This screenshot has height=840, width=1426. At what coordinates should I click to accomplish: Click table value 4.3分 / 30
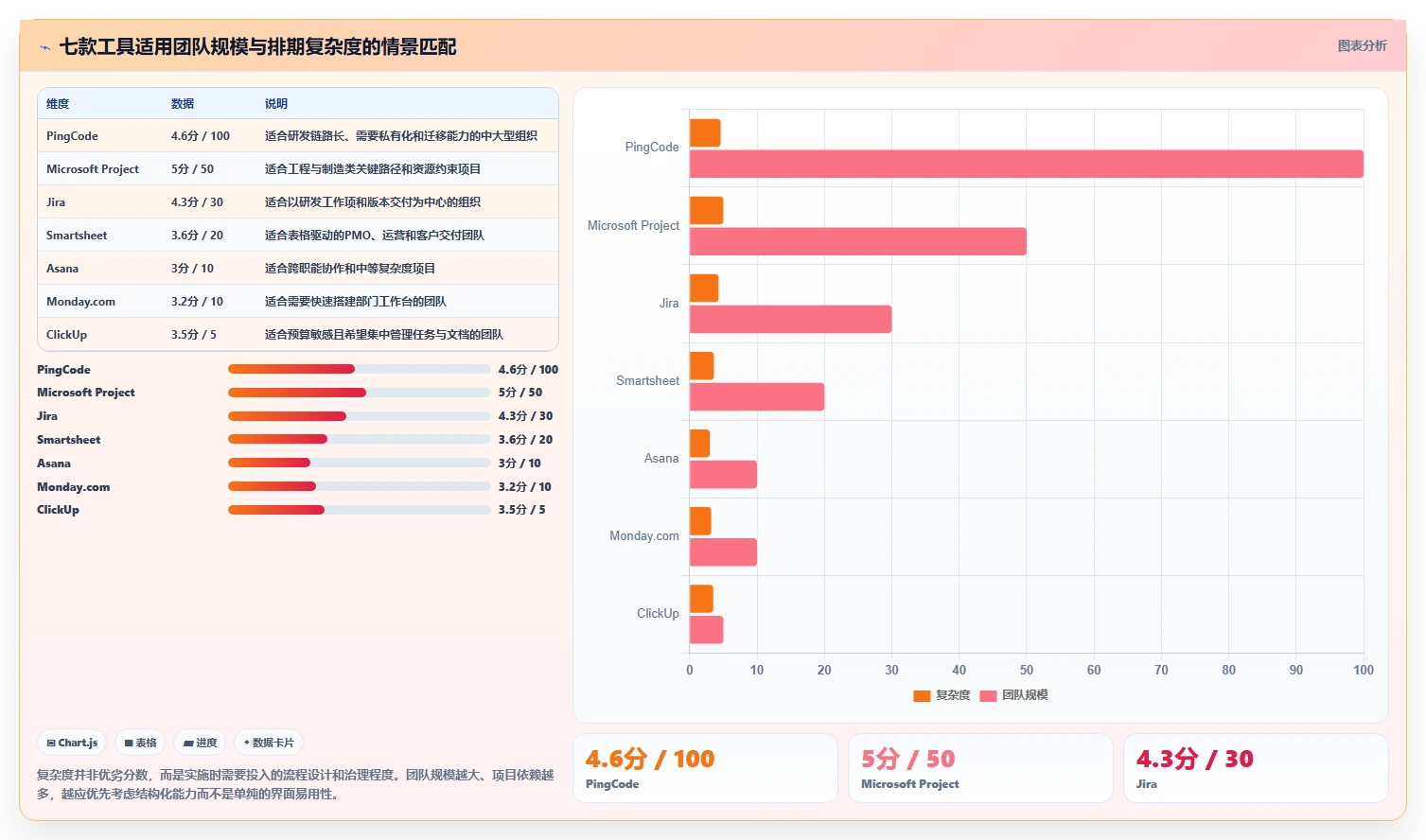(197, 202)
